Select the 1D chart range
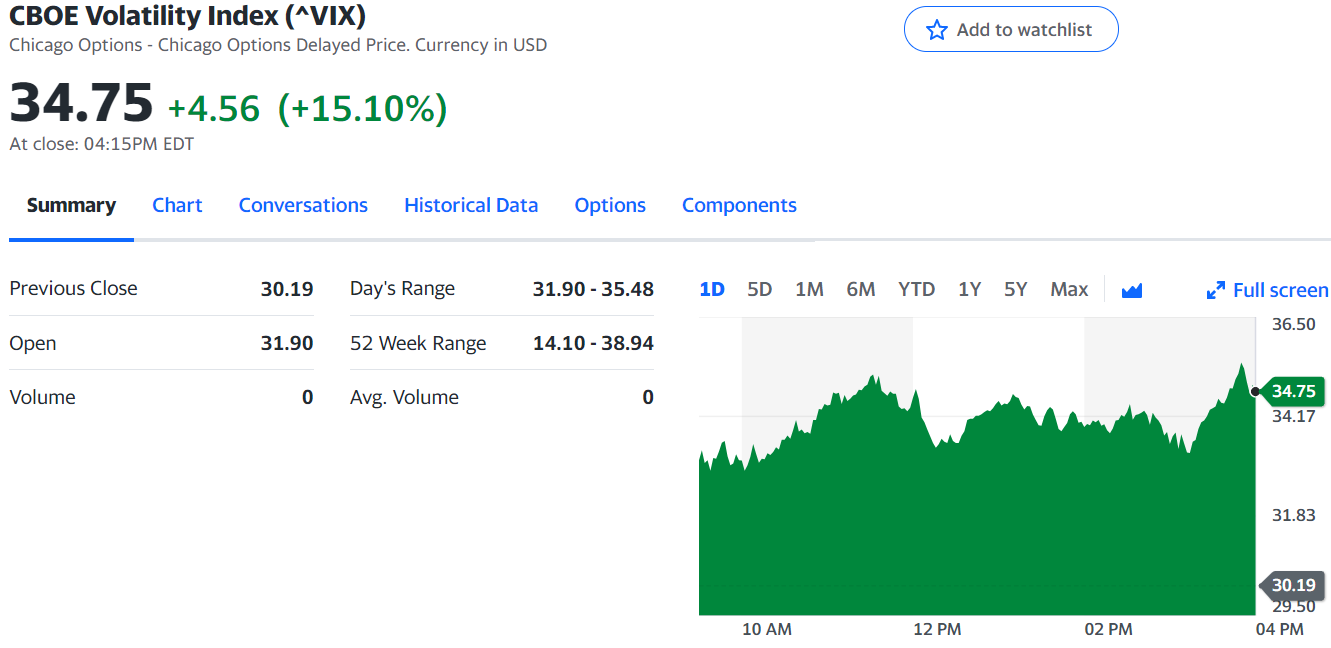Viewport: 1331px width, 648px height. (x=712, y=289)
